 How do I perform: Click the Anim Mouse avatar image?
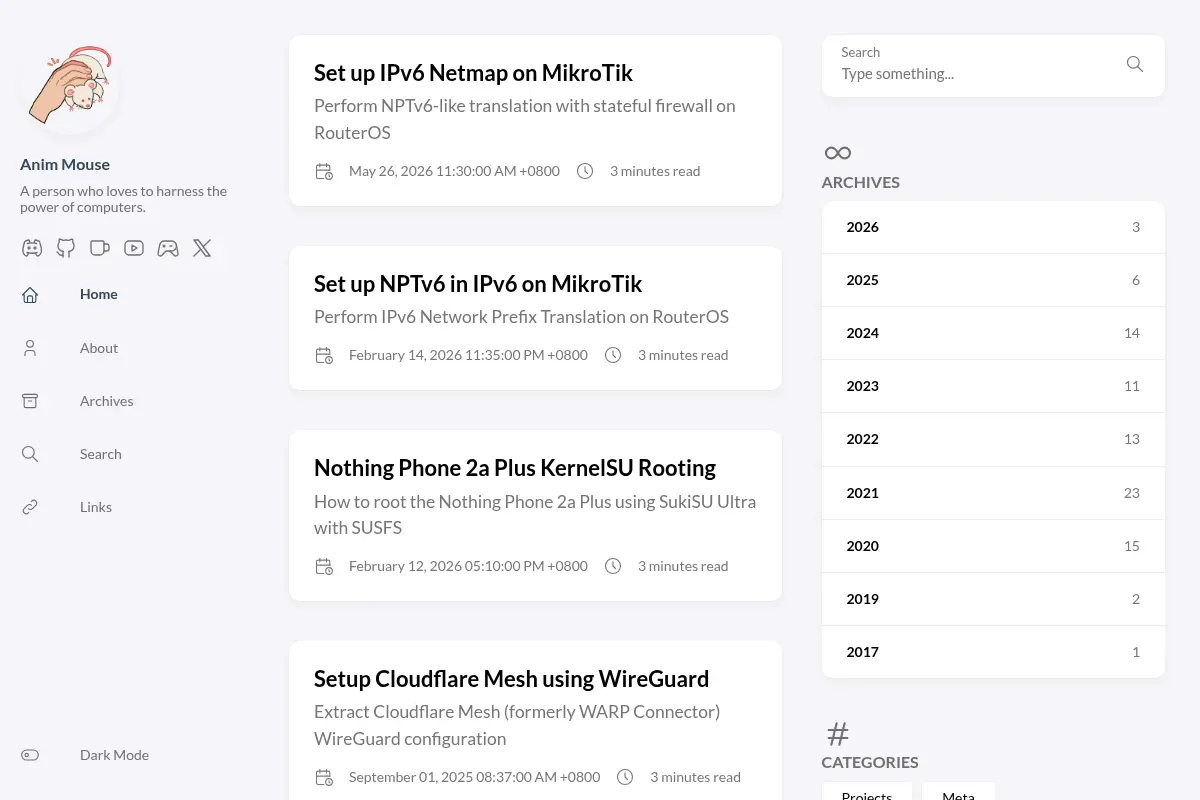[70, 86]
